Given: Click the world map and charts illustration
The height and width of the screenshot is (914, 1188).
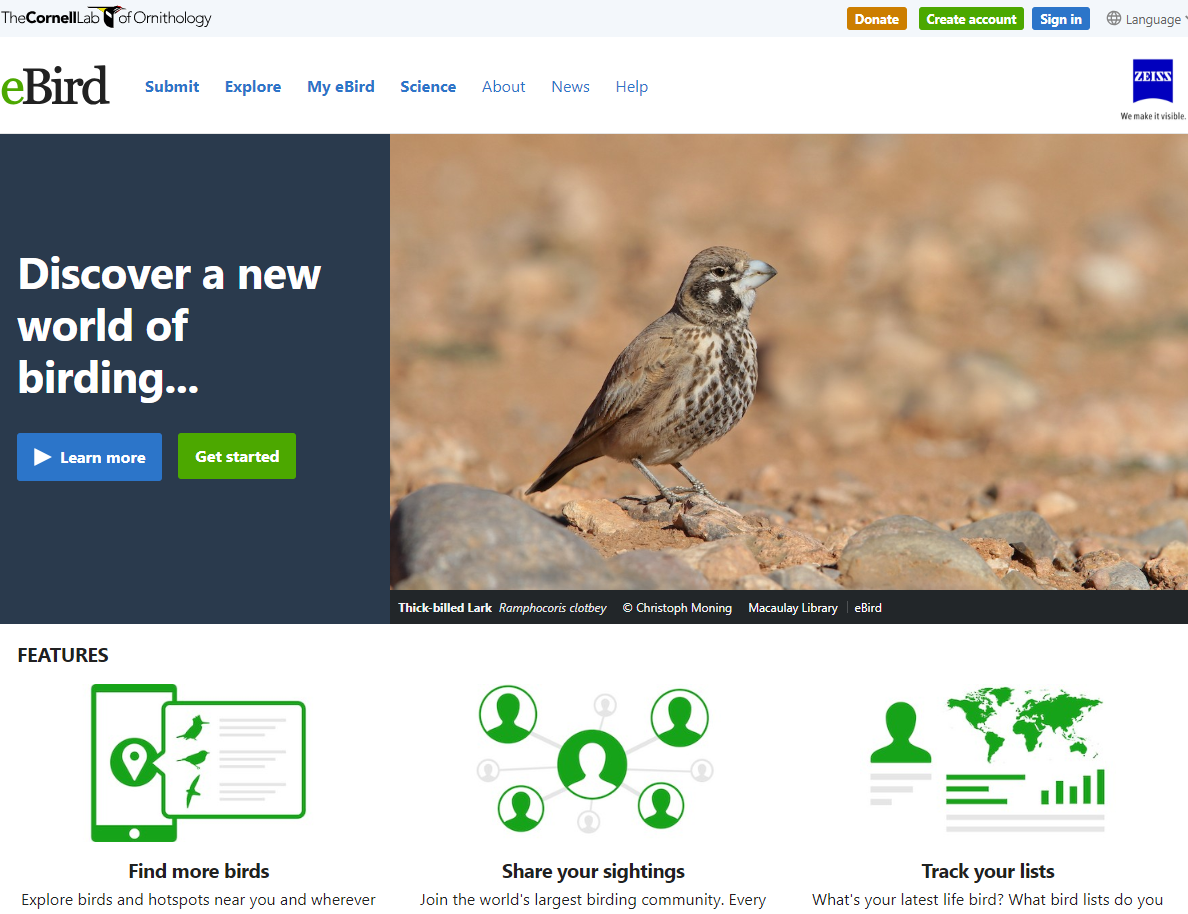Looking at the screenshot, I should [987, 759].
